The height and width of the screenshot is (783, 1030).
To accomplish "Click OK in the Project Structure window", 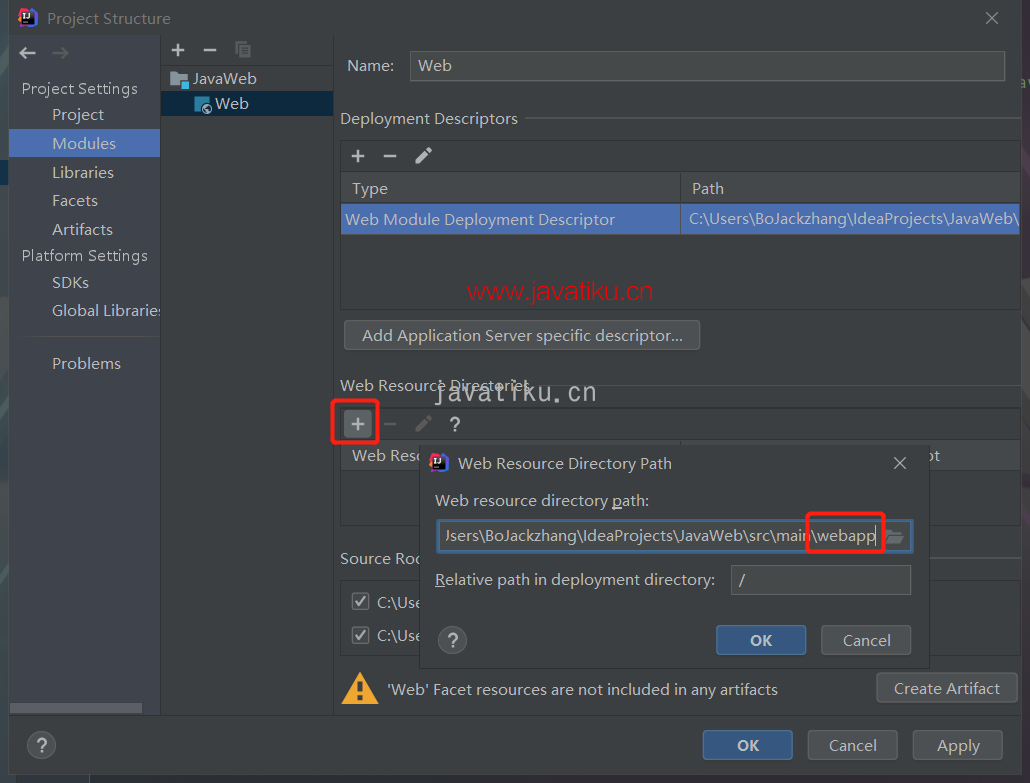I will (x=748, y=746).
